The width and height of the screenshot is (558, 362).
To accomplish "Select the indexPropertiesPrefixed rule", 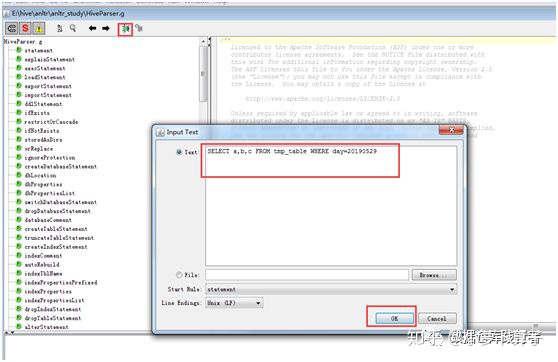I will click(61, 282).
